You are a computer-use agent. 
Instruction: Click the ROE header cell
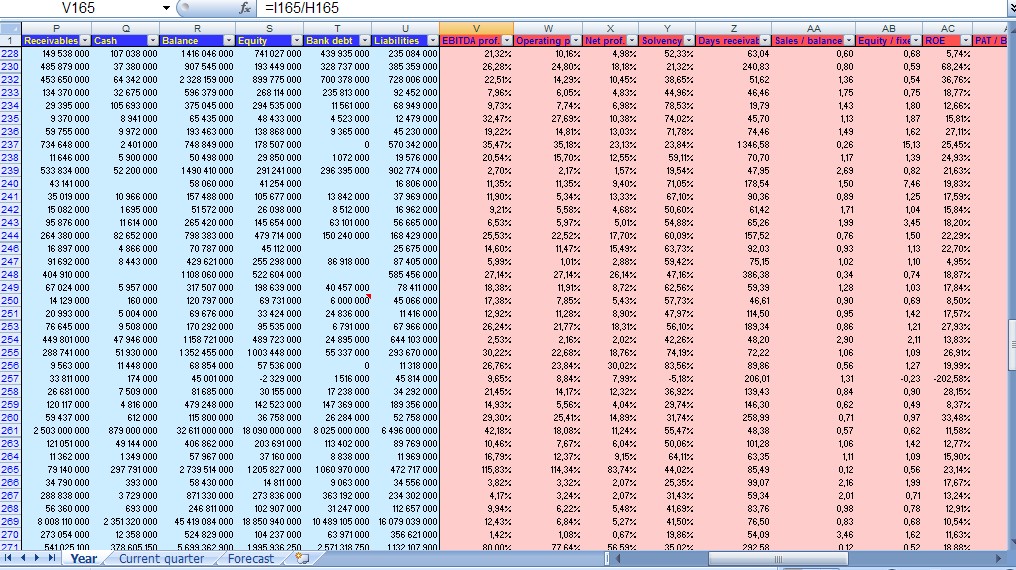click(x=947, y=40)
